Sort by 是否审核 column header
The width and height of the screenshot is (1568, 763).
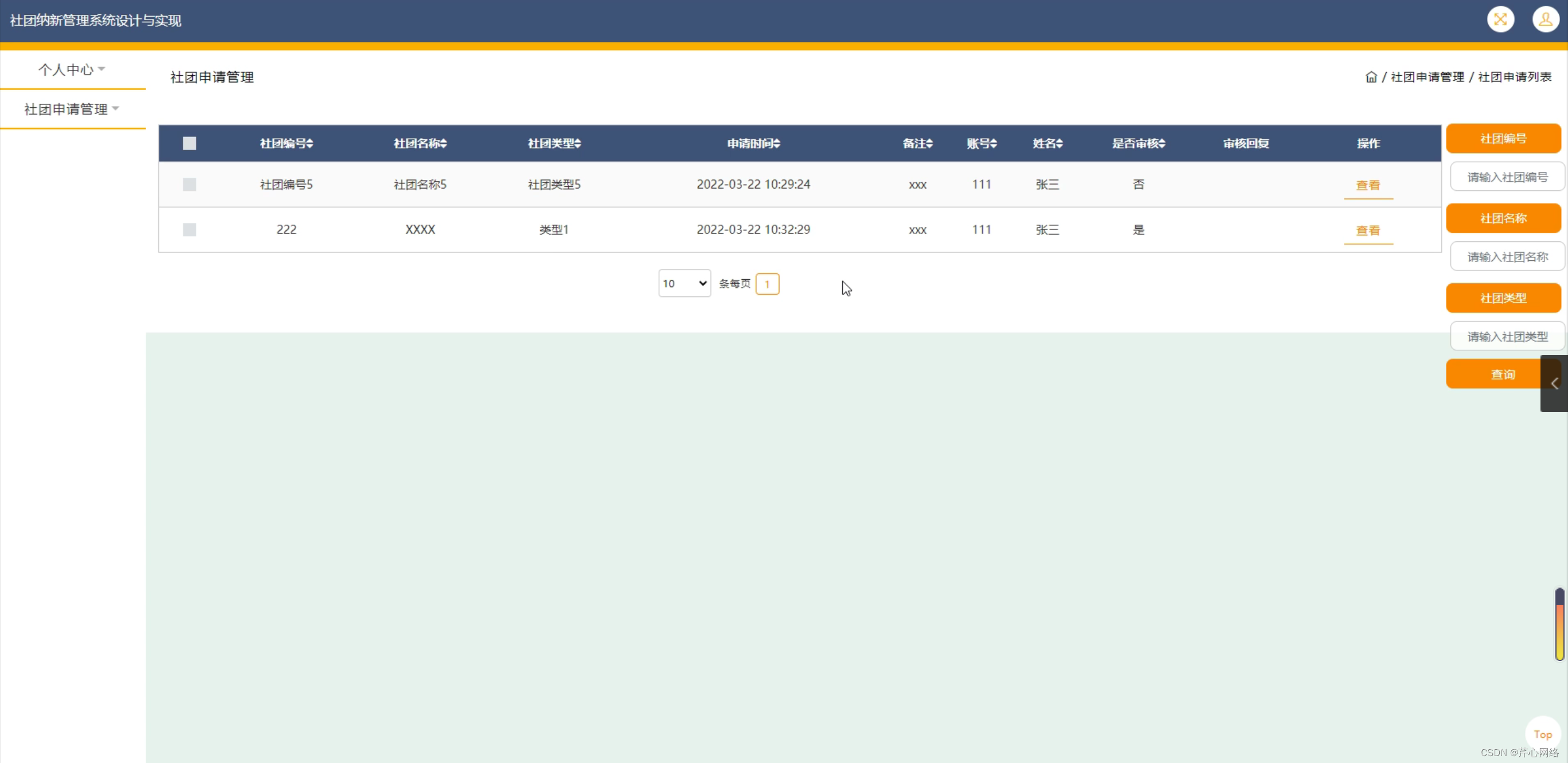(1138, 143)
